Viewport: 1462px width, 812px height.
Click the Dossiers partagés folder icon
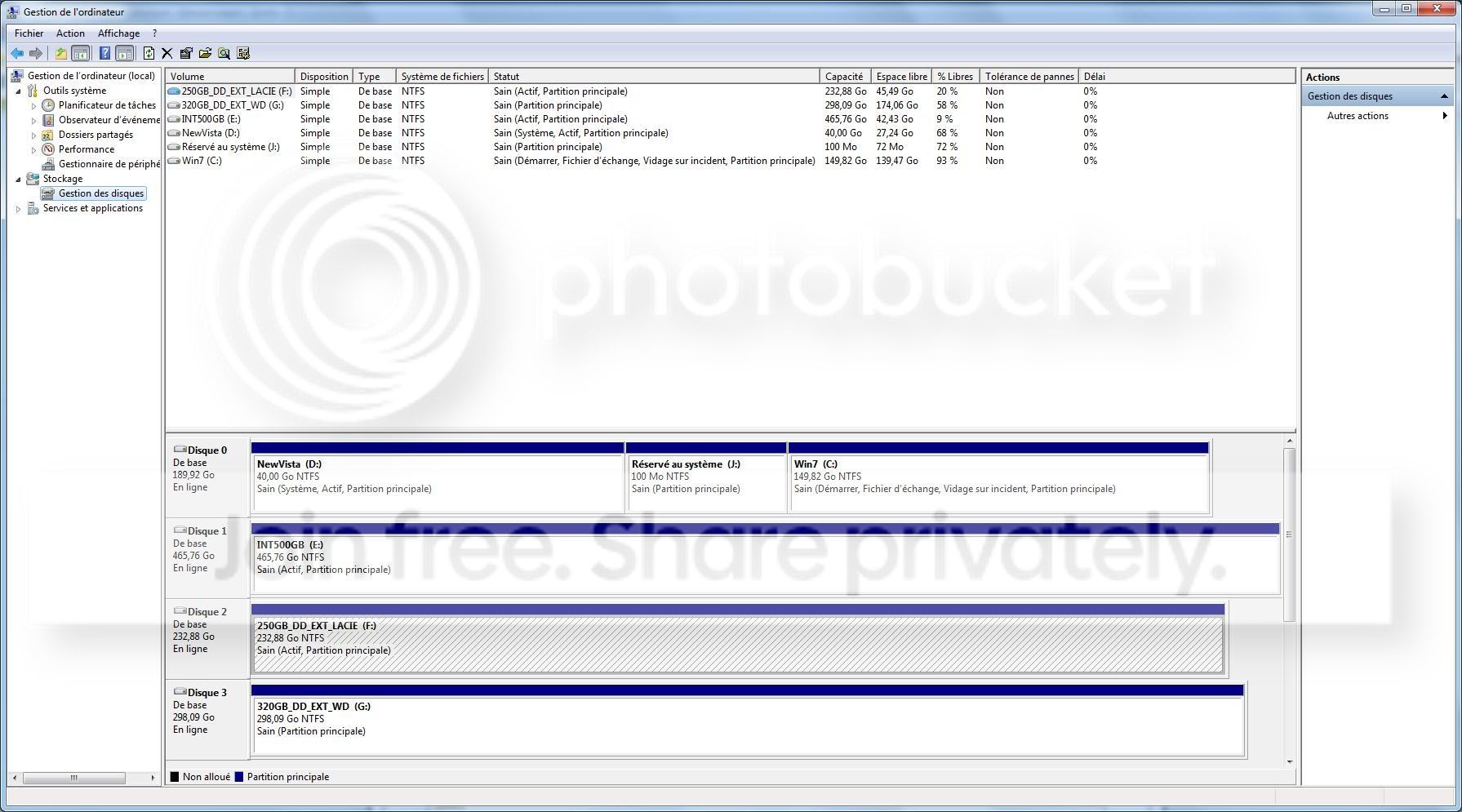(x=48, y=135)
